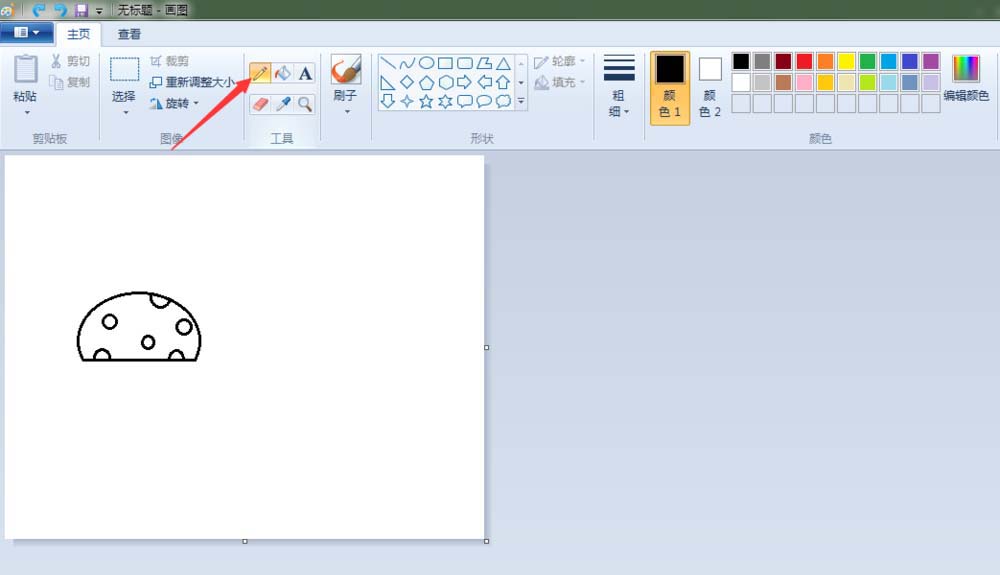Screen dimensions: 1000x575
Task: Choose the Polygon shape
Action: pyautogui.click(x=484, y=63)
